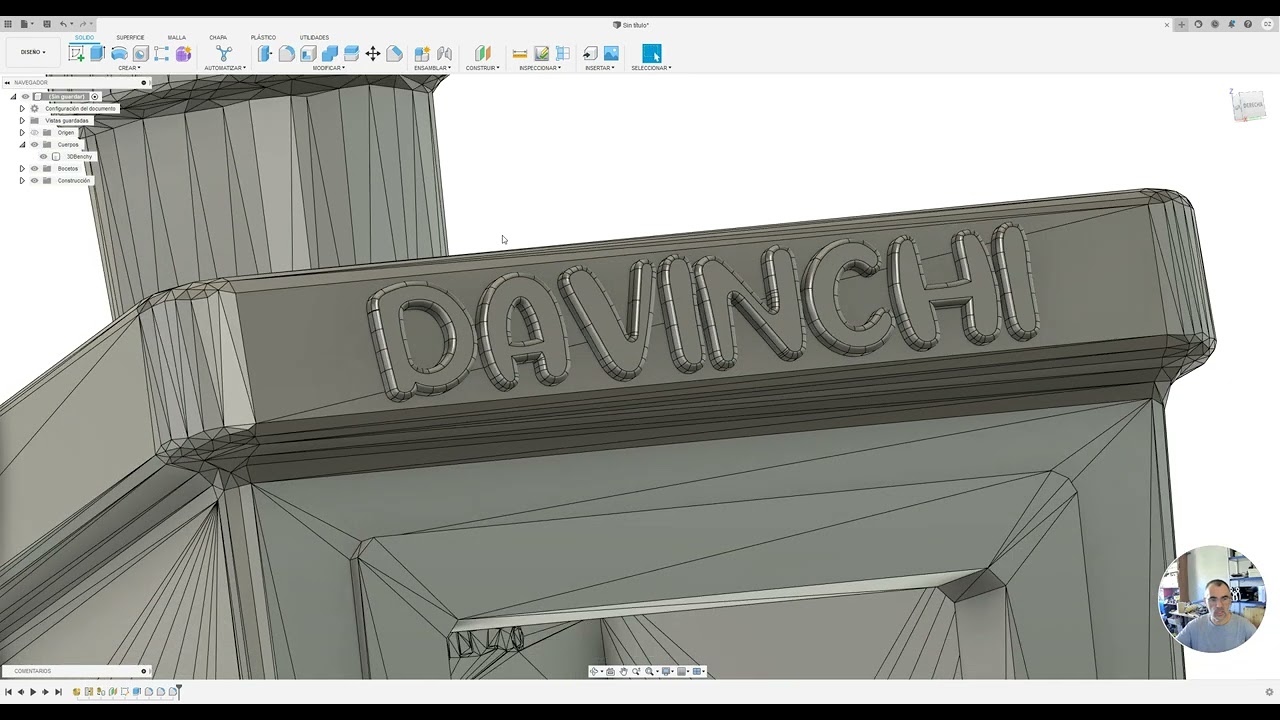
Task: Switch to the SÓLIDO tab
Action: pos(84,37)
